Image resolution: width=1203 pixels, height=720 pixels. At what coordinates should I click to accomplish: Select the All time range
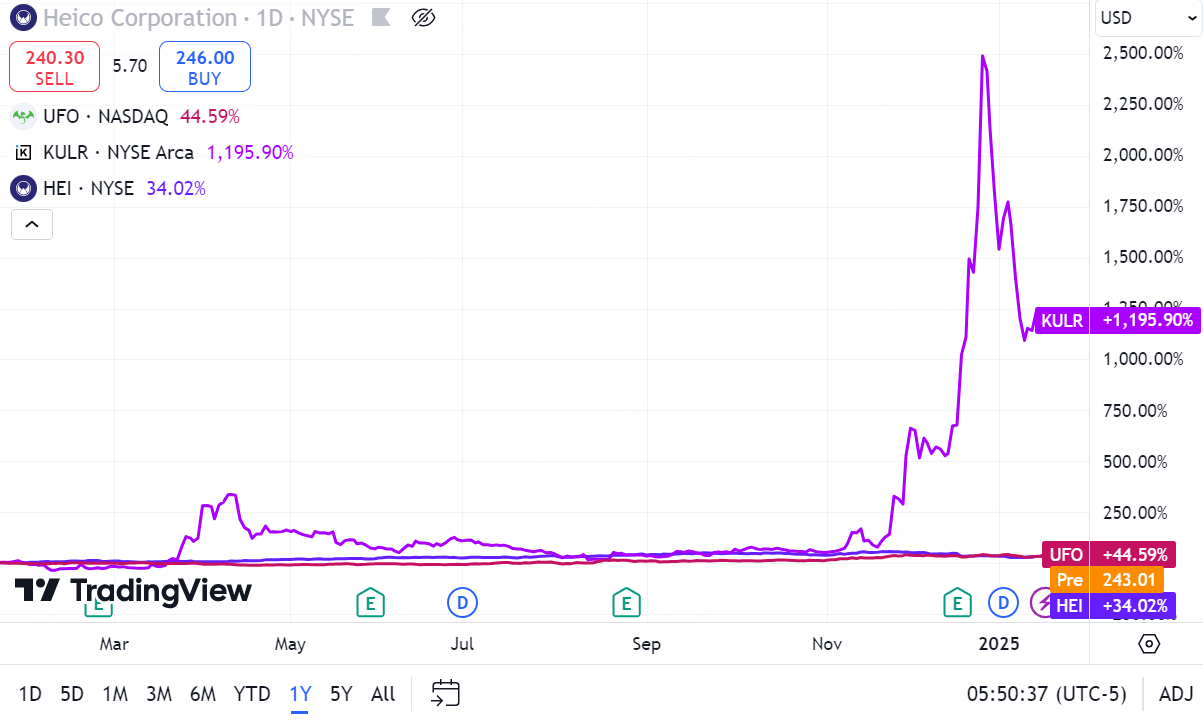pos(383,693)
